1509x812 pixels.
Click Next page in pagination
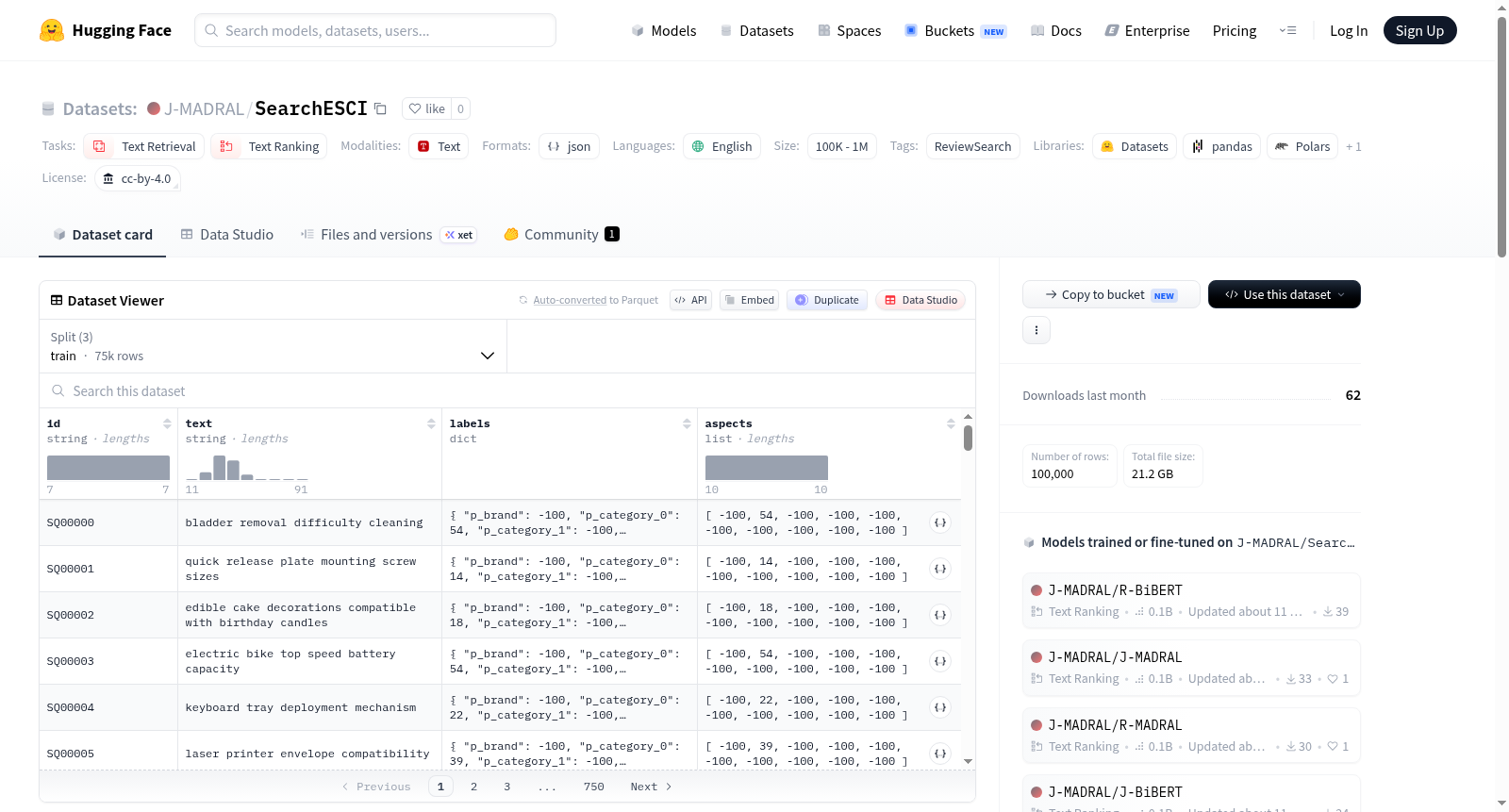(651, 787)
